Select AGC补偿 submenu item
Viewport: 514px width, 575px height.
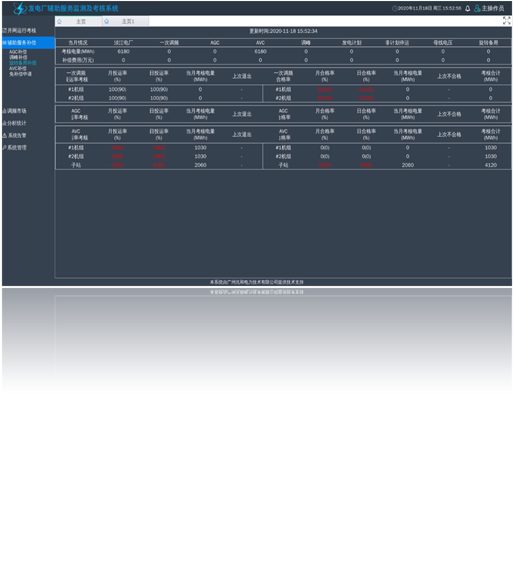tap(18, 52)
